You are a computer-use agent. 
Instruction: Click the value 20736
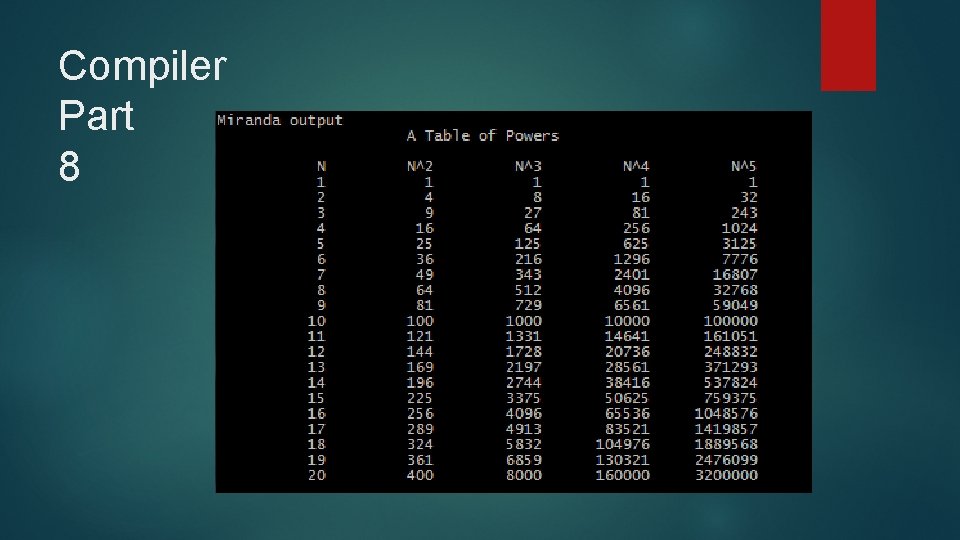(x=627, y=352)
